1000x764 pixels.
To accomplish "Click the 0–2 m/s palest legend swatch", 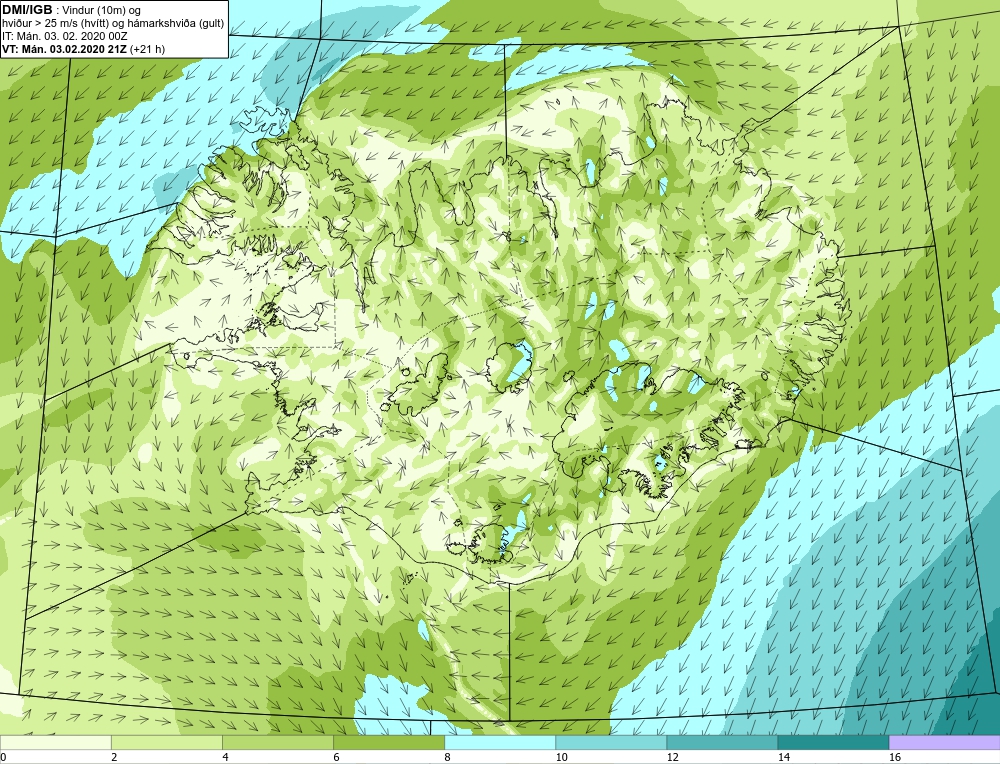I will [x=55, y=742].
